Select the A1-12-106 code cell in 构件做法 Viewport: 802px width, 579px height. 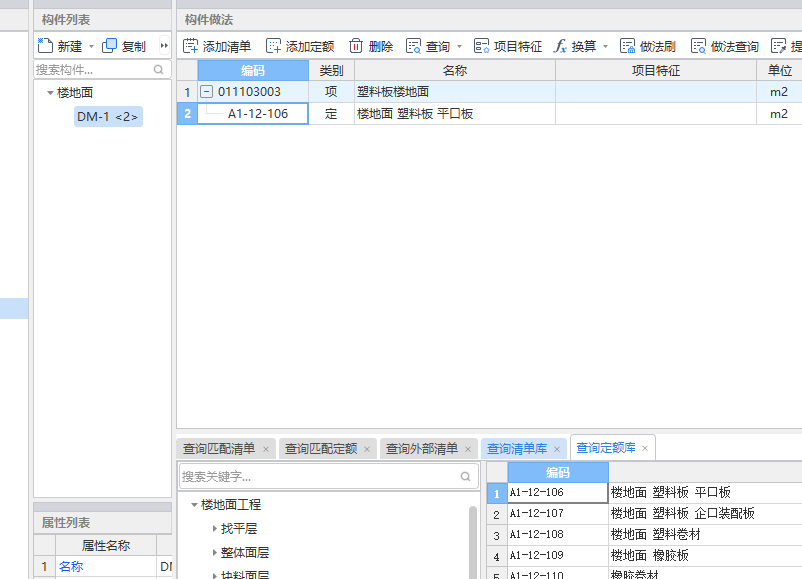(x=253, y=114)
